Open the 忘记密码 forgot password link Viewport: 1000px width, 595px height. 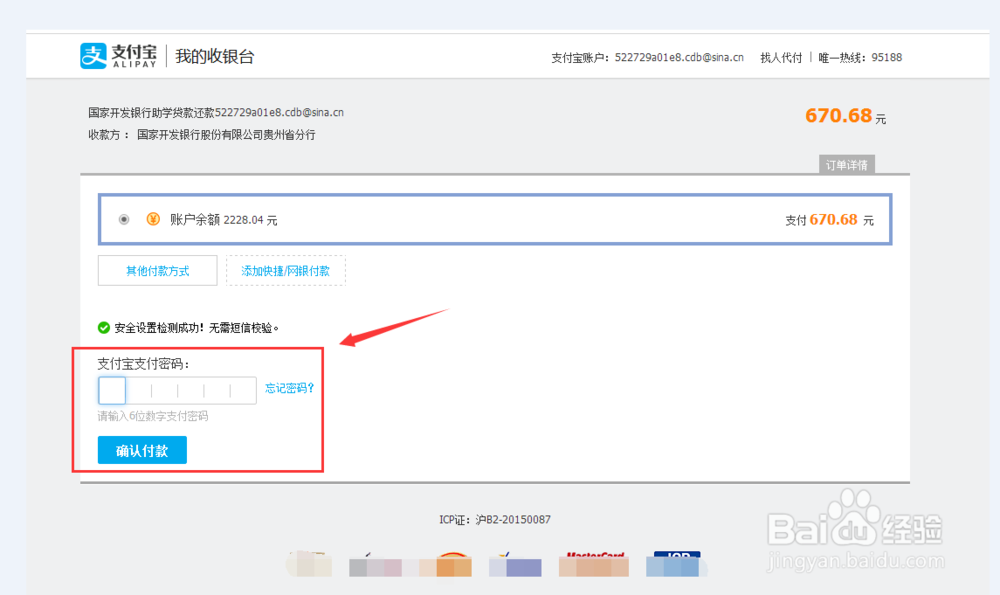288,388
